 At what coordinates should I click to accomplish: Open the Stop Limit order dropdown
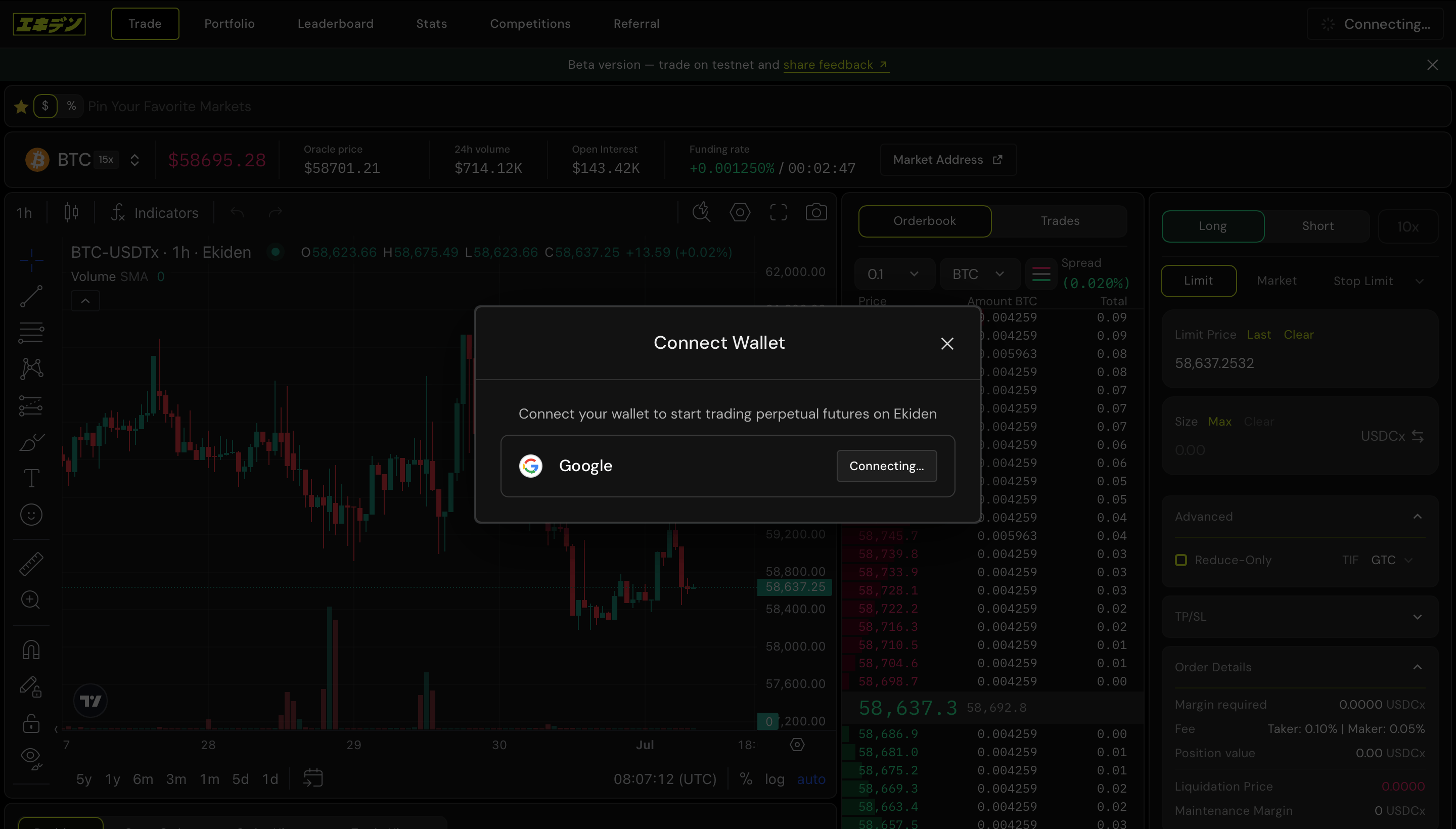coord(1378,281)
